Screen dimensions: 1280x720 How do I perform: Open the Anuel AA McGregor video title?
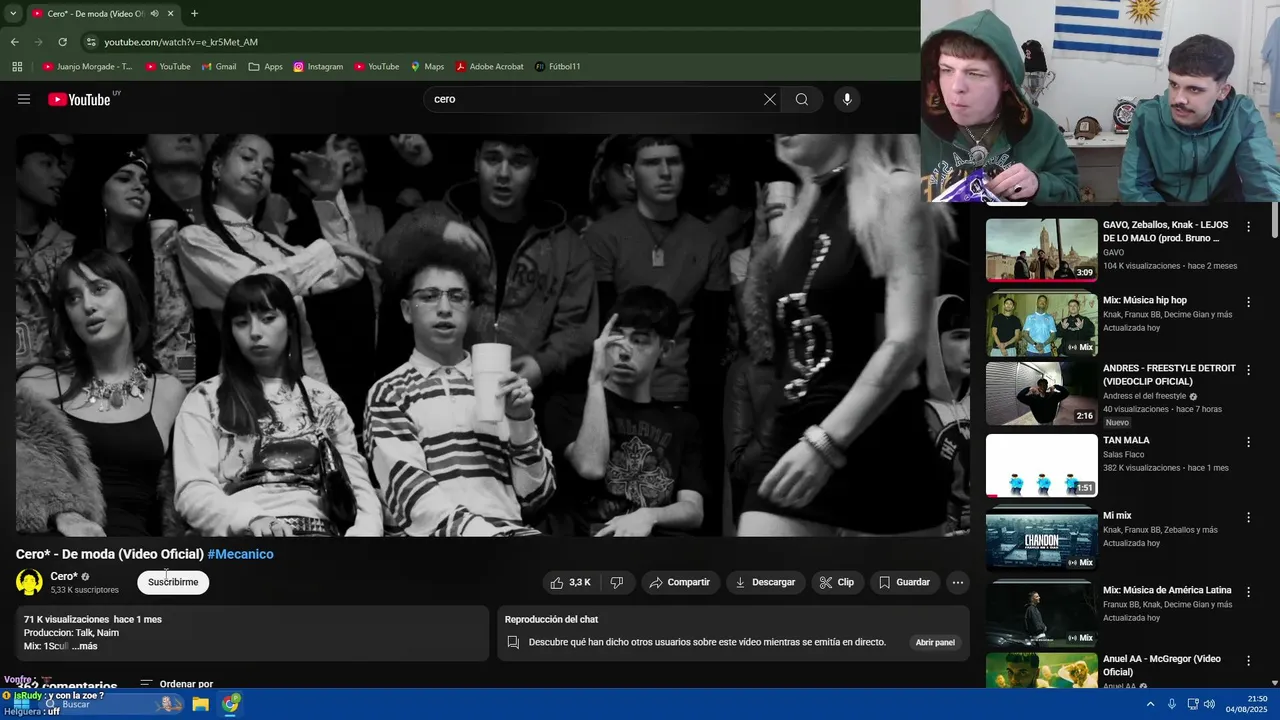coord(1162,666)
